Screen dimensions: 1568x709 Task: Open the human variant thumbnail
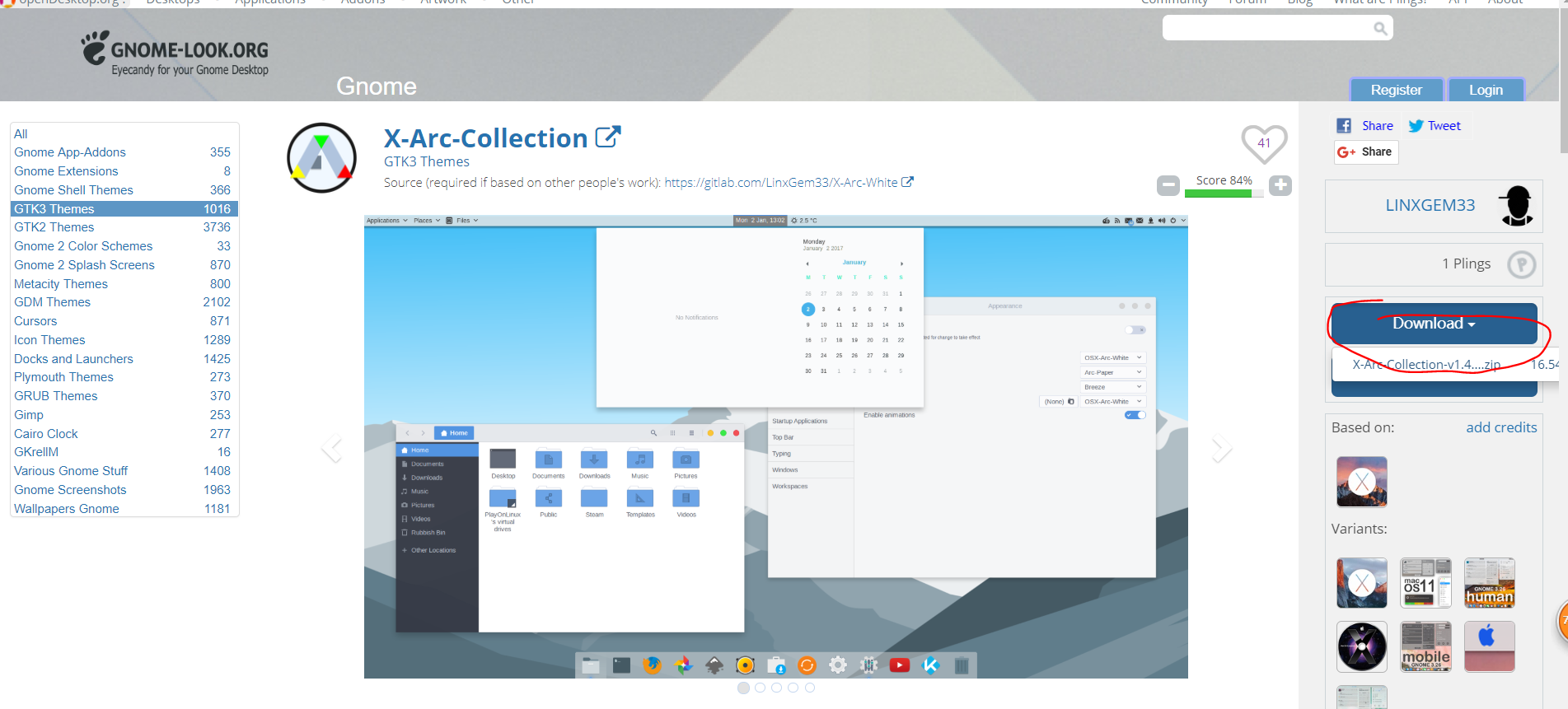pos(1490,583)
